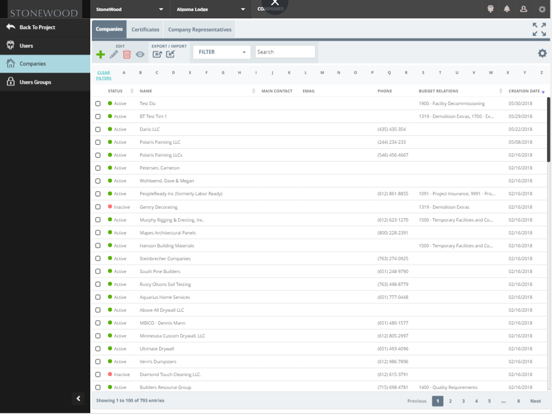
Task: Check the Gentry Decorating row checkbox
Action: click(98, 207)
